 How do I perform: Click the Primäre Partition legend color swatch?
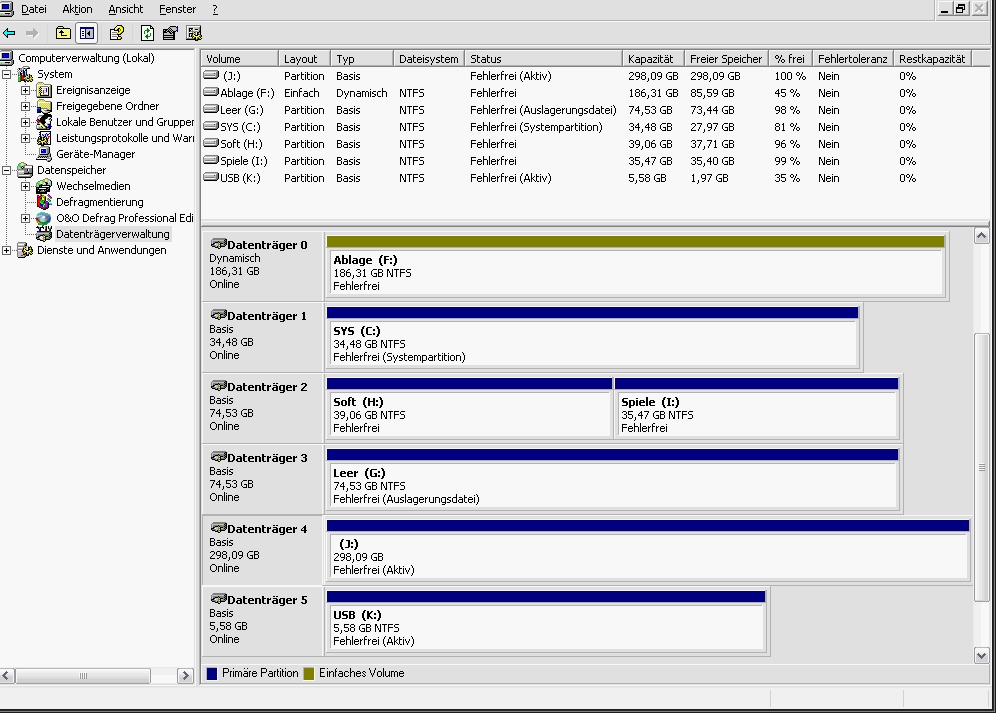[212, 673]
